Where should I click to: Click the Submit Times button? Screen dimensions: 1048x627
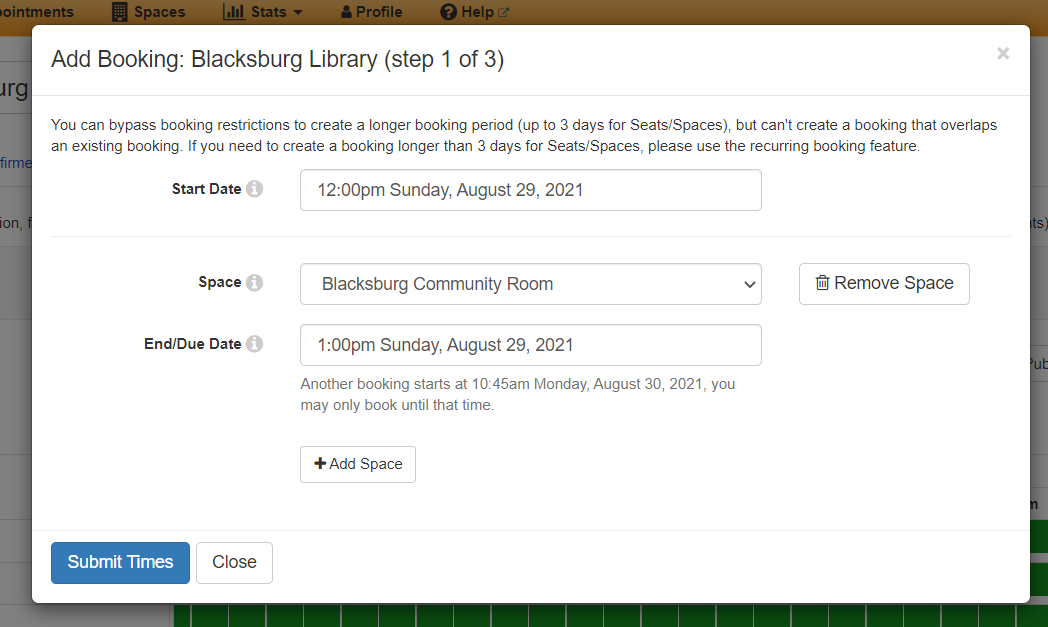[120, 563]
